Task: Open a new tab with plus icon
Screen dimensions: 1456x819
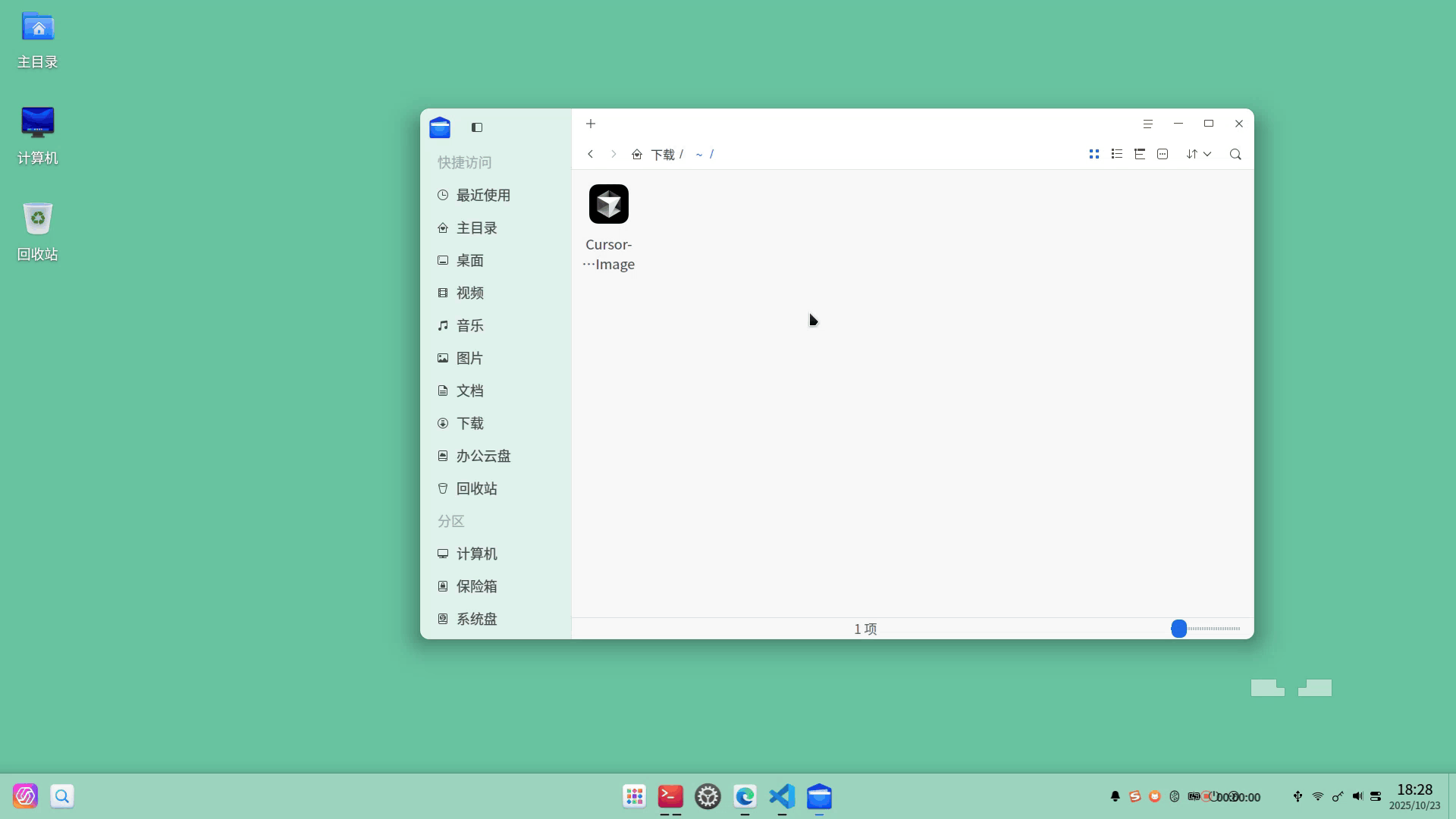Action: [x=591, y=124]
